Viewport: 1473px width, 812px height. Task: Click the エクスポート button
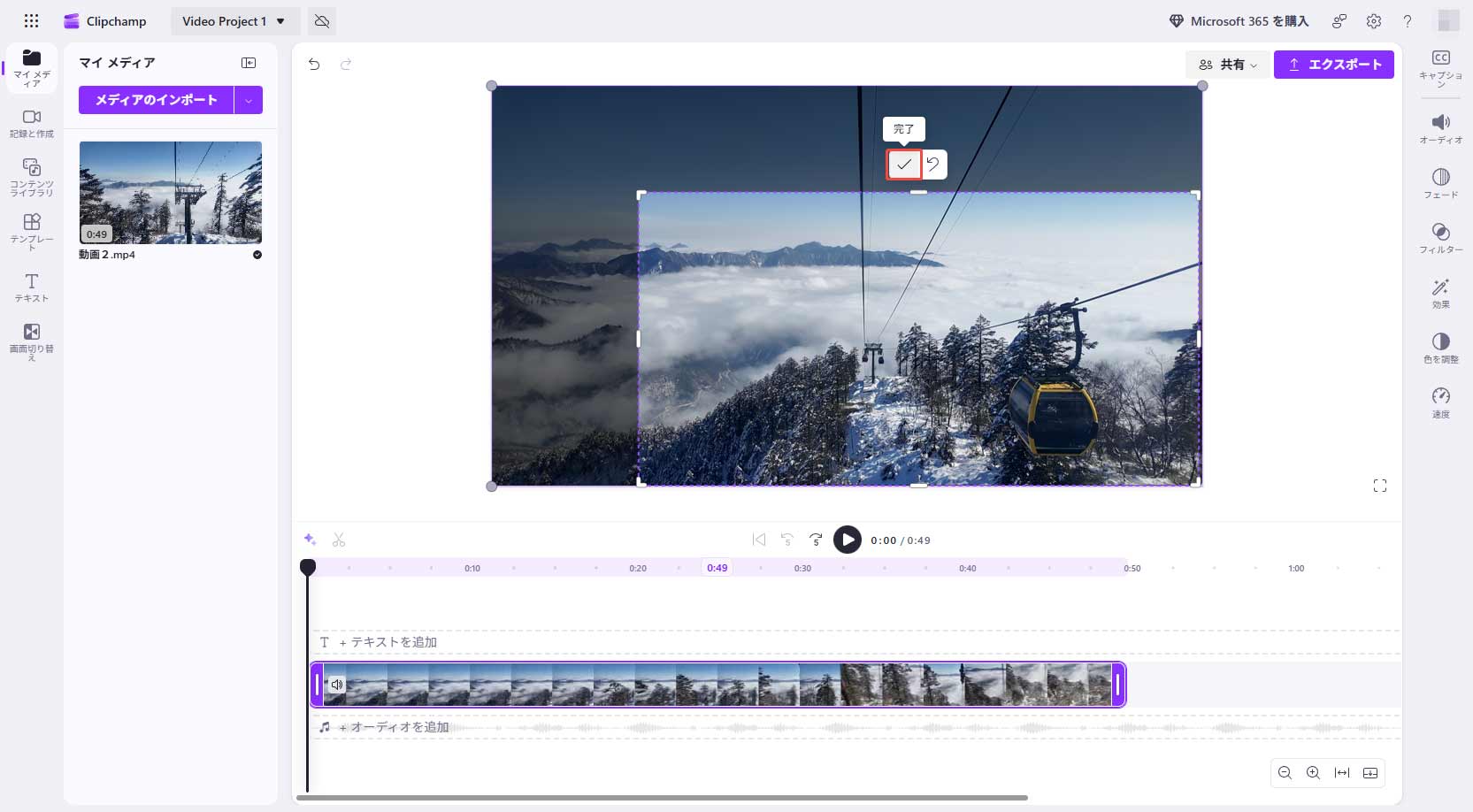(1334, 64)
